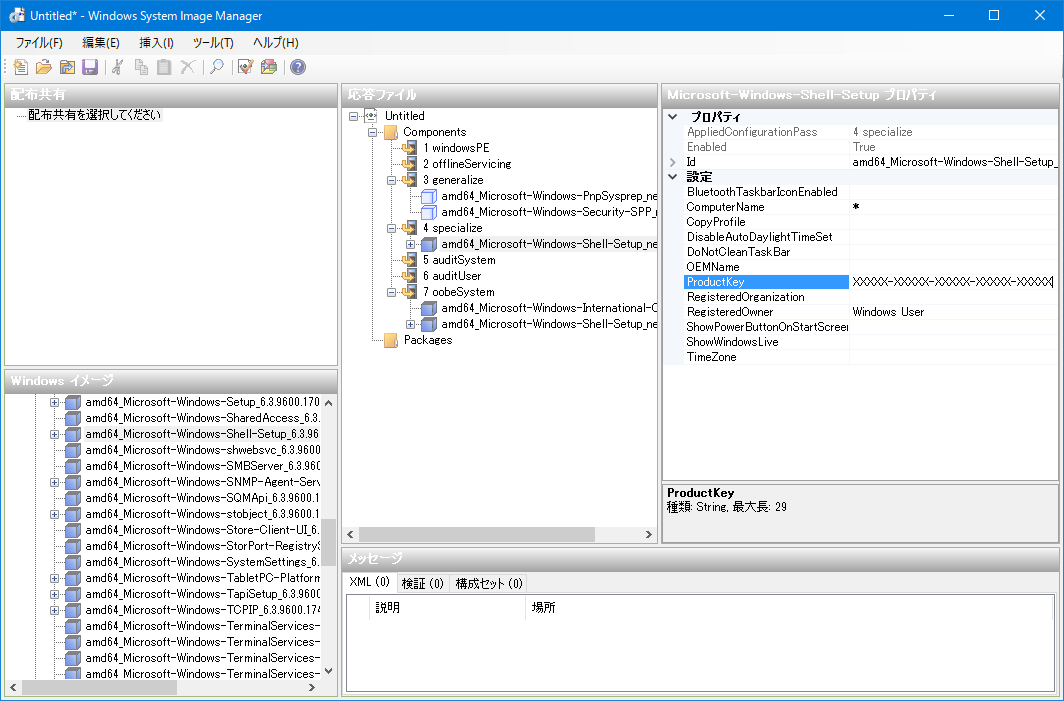The width and height of the screenshot is (1064, 701).
Task: Collapse the 3 generalize pass
Action: (392, 181)
